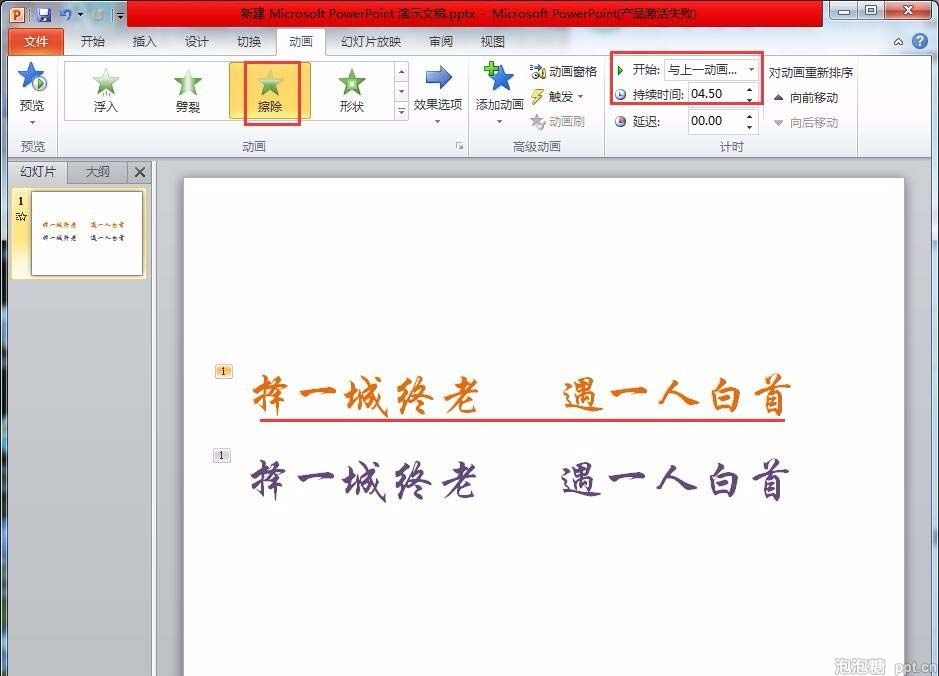Viewport: 939px width, 676px height.
Task: Expand the animation gallery more arrow
Action: (x=402, y=112)
